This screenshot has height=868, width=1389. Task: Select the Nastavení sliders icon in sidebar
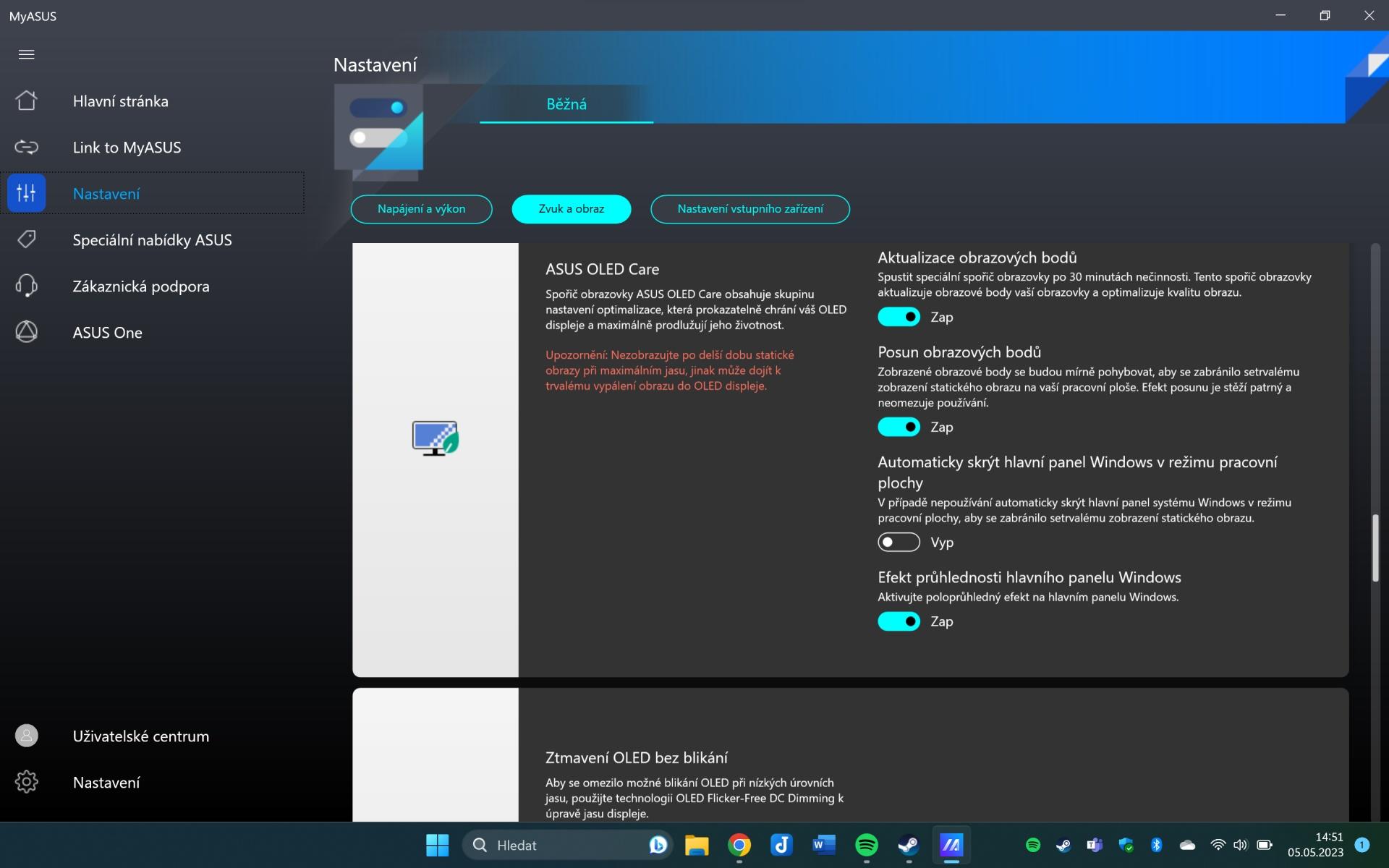[x=26, y=193]
